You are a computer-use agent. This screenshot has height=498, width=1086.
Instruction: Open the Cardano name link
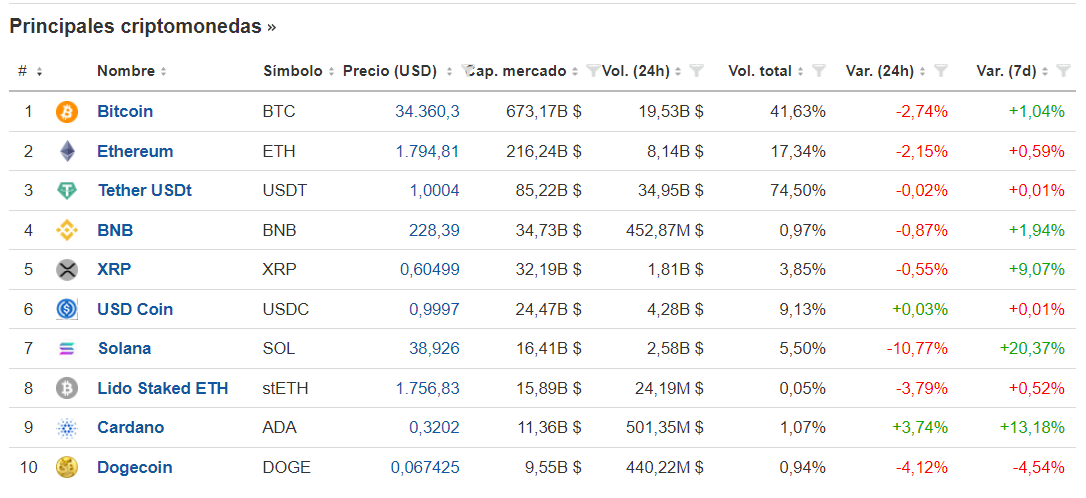[130, 427]
